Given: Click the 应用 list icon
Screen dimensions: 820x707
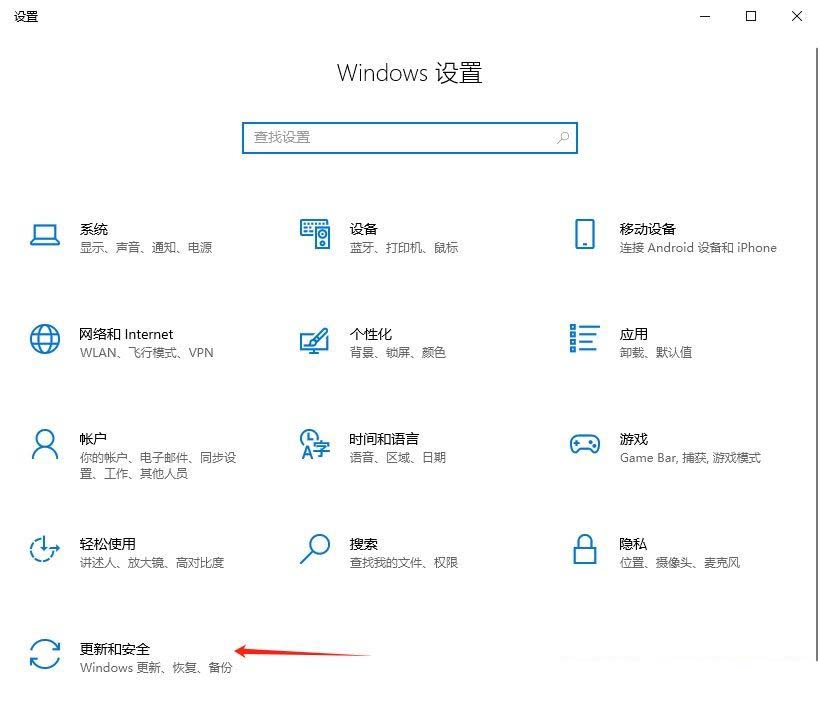Looking at the screenshot, I should (584, 338).
